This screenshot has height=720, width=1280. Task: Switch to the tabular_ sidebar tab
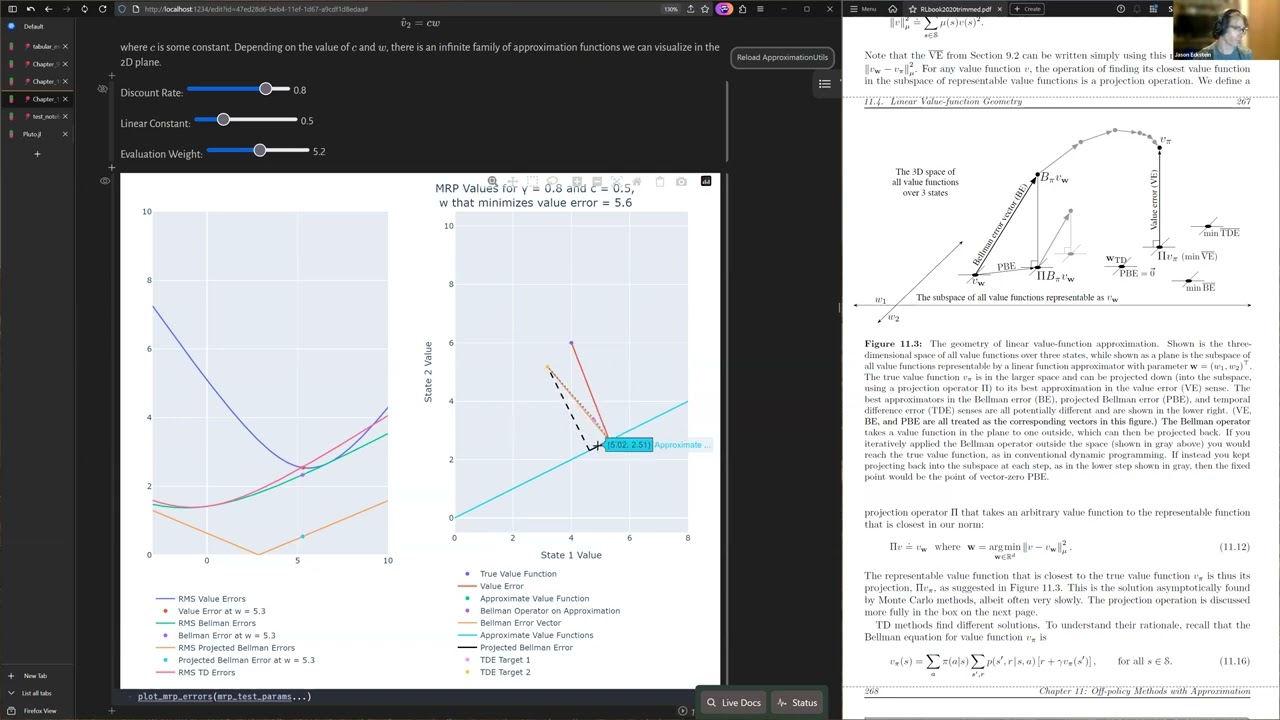tap(37, 46)
